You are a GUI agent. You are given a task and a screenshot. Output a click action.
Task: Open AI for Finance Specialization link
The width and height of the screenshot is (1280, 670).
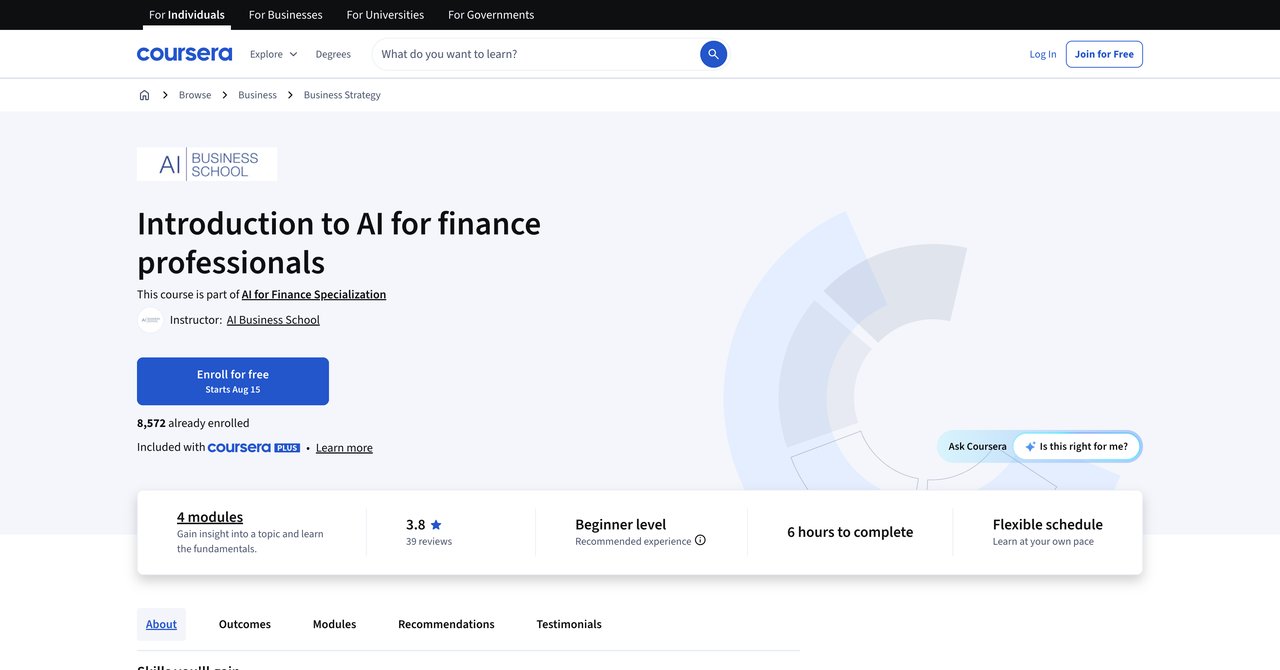[314, 294]
